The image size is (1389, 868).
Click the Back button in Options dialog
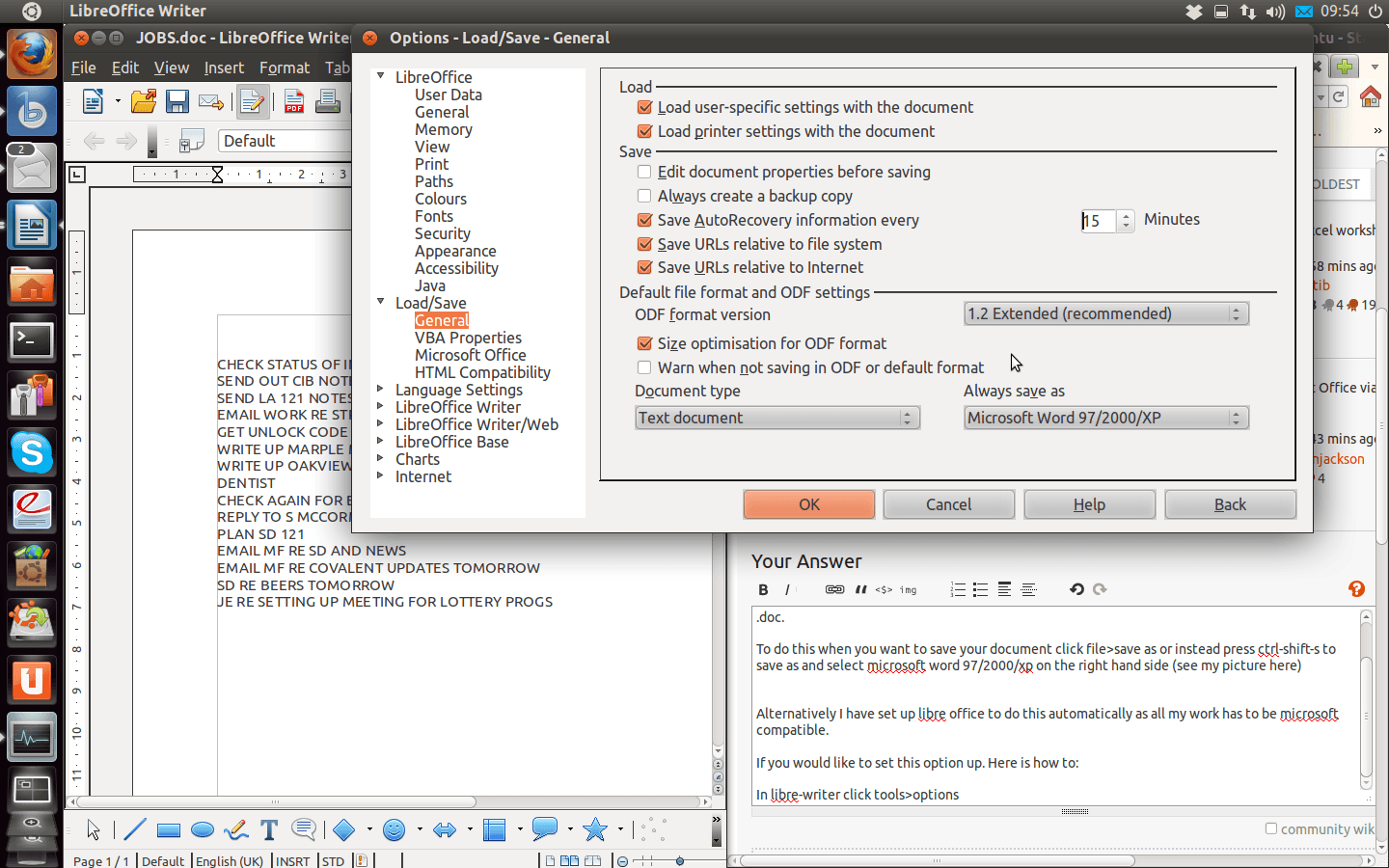1231,504
